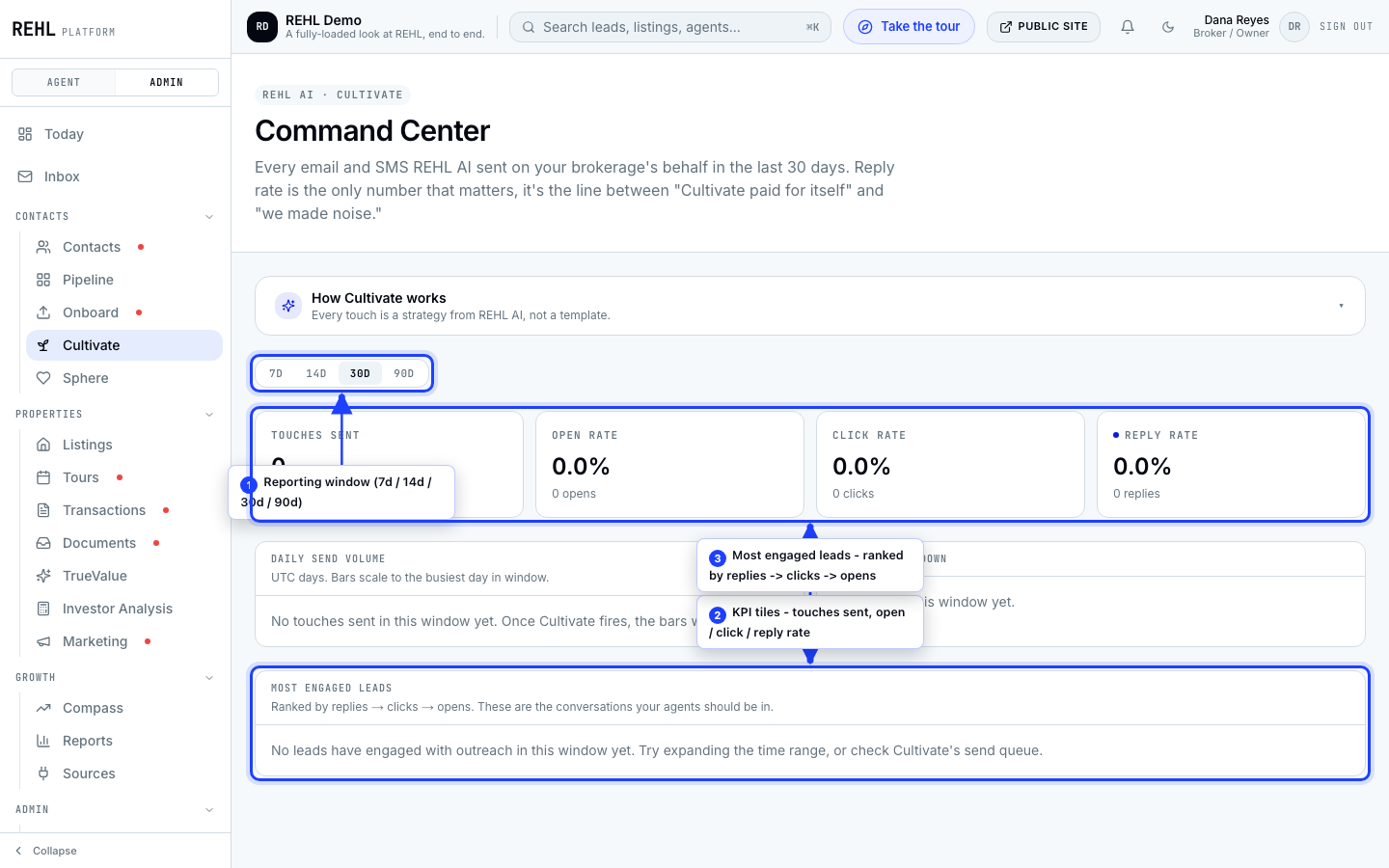Collapse the Contacts sidebar section
The image size is (1389, 868).
tap(209, 217)
